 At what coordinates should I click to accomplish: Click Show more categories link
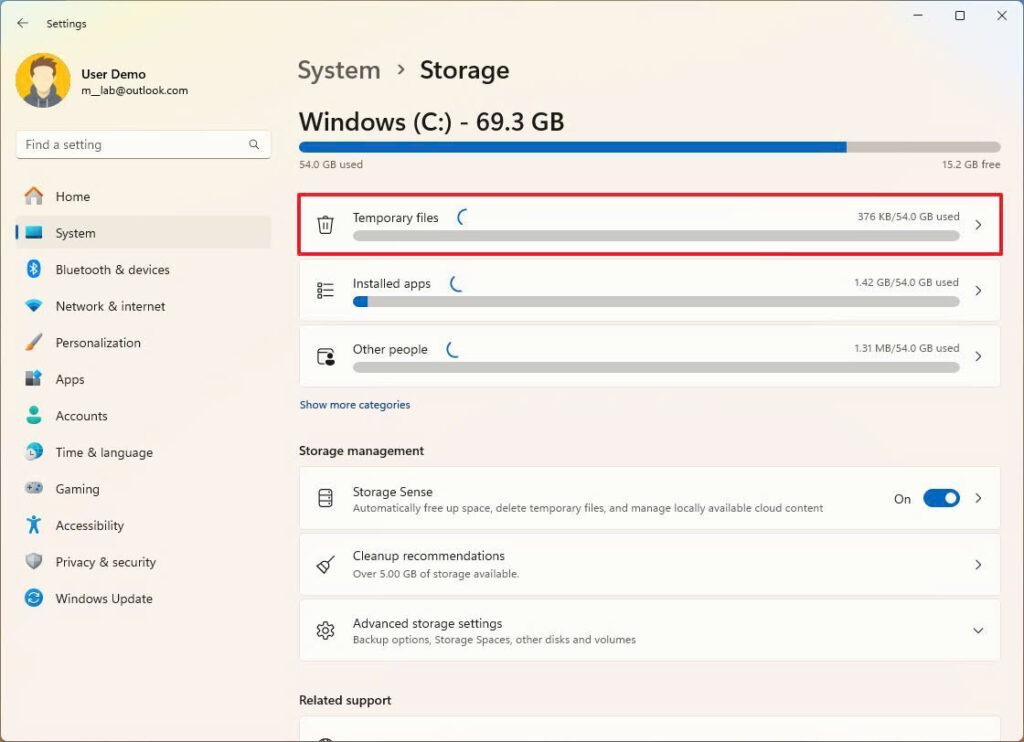(x=355, y=404)
